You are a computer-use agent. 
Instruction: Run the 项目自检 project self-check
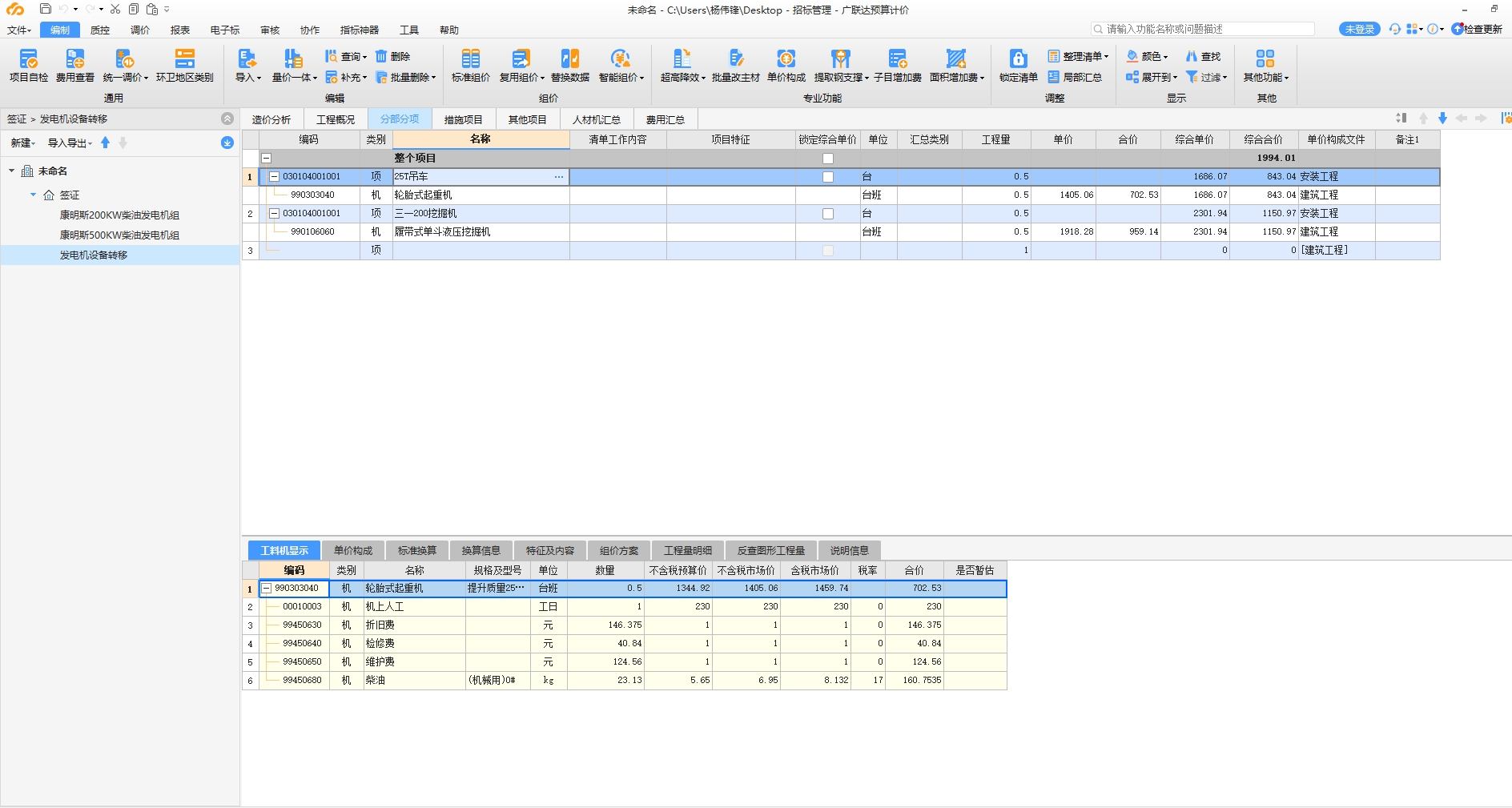[x=29, y=65]
